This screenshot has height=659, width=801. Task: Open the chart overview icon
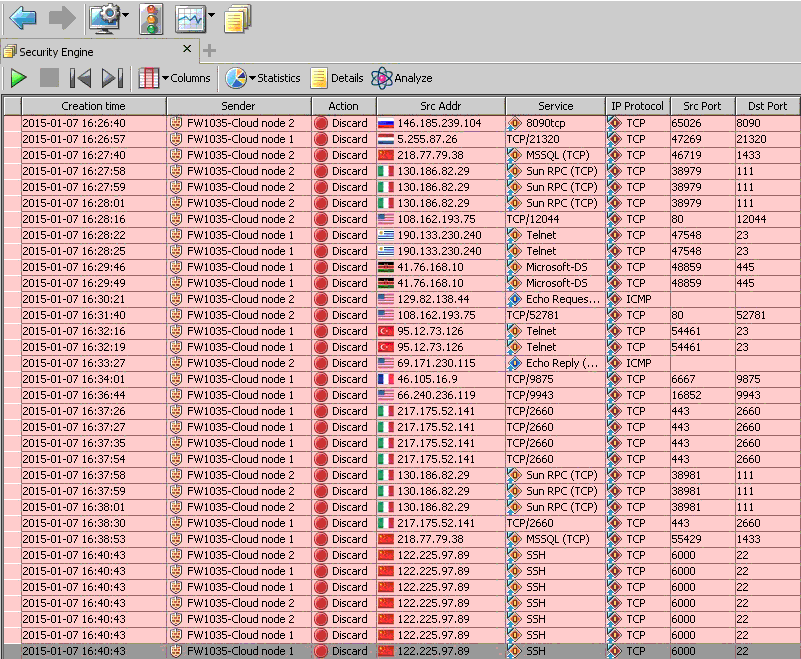tap(190, 19)
